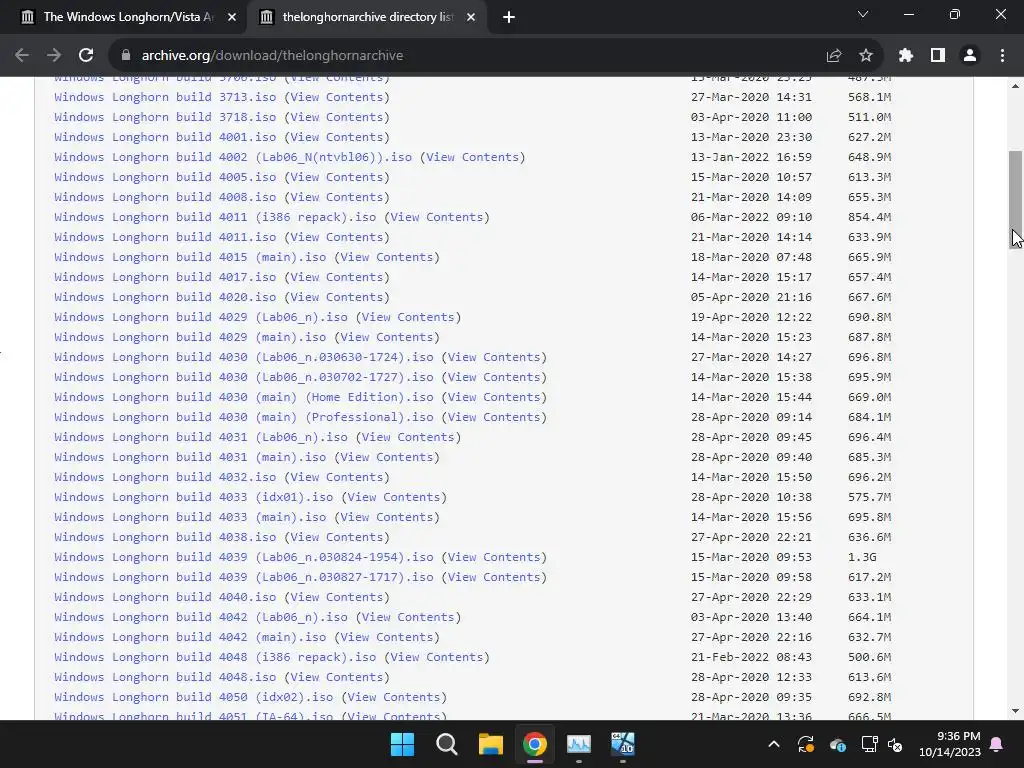Download build 4030 (main) (Home Edition).iso
Image resolution: width=1024 pixels, height=768 pixels.
[x=244, y=397]
